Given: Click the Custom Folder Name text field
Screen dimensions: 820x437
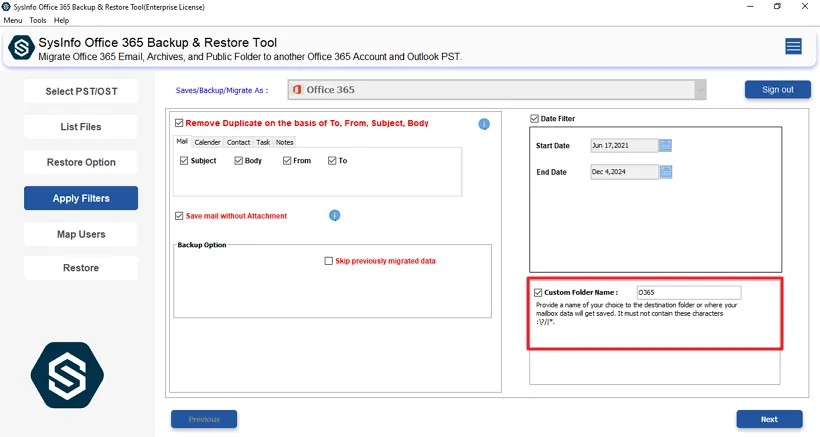Looking at the screenshot, I should (688, 292).
